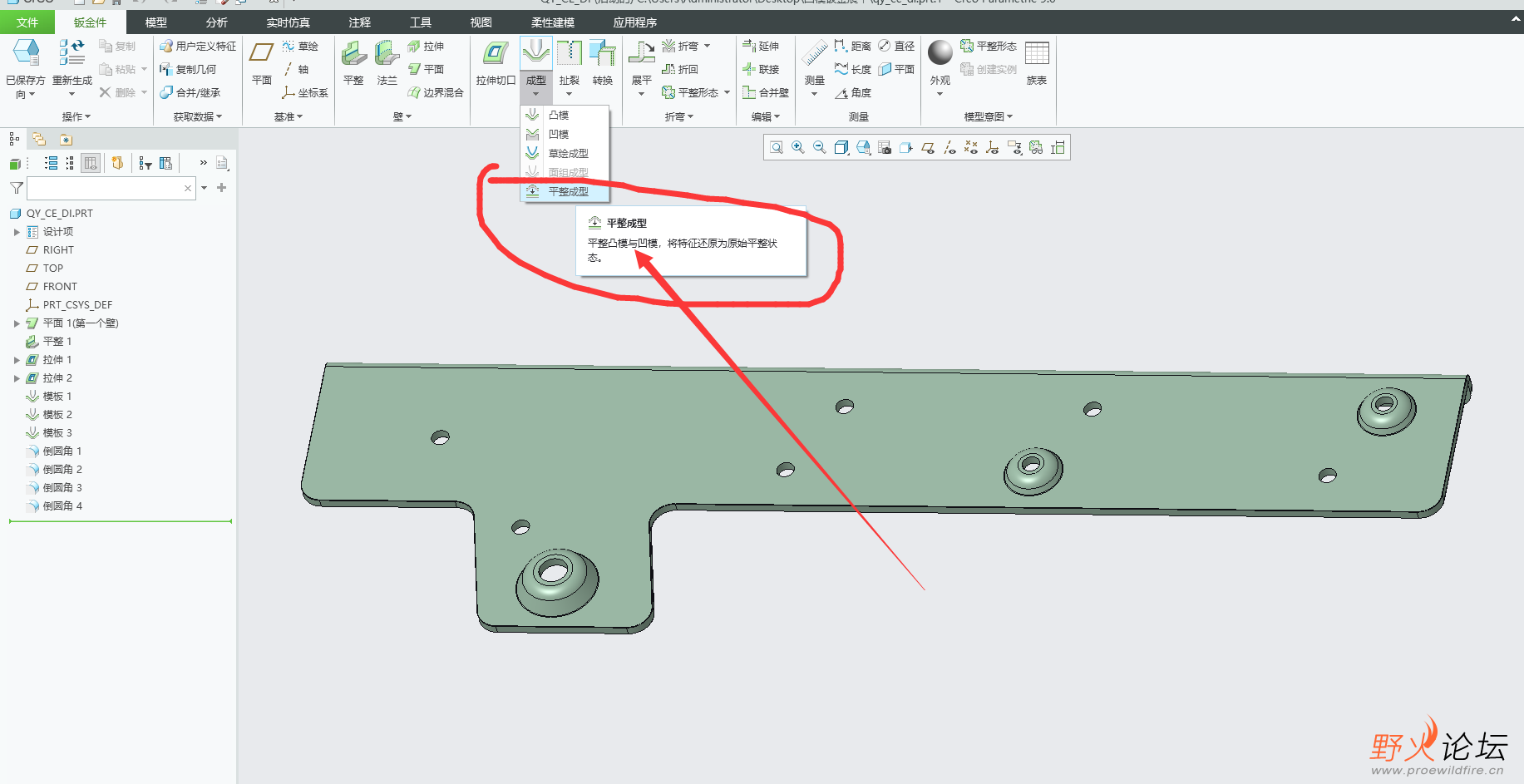Click the view manager camera icon

coord(885,148)
